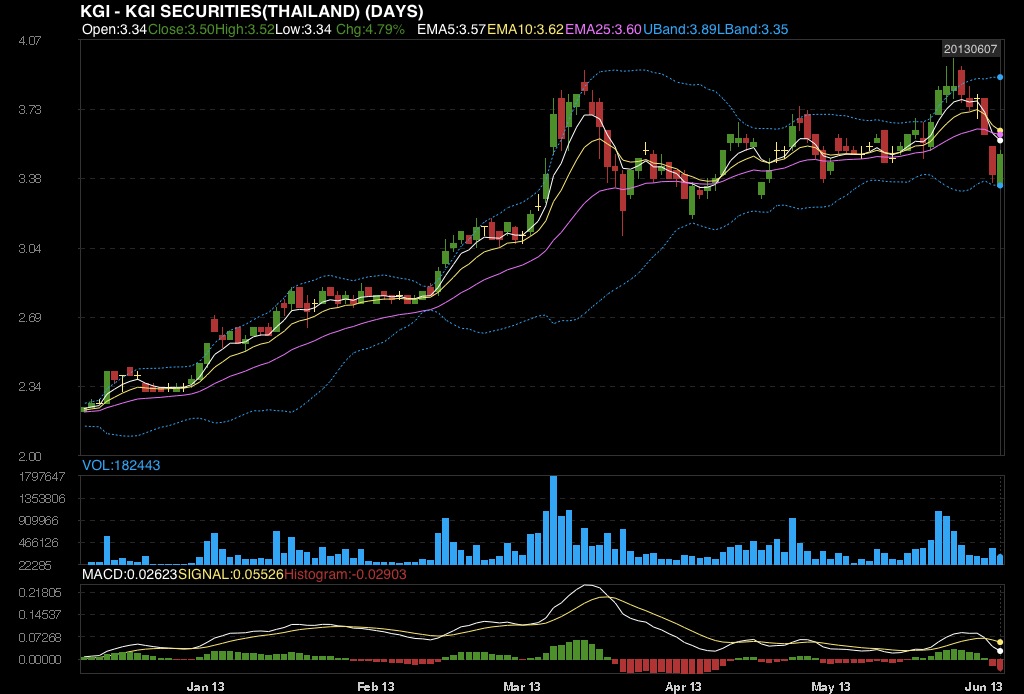1024x694 pixels.
Task: Click the blue upper band end marker dot
Action: [x=1000, y=77]
